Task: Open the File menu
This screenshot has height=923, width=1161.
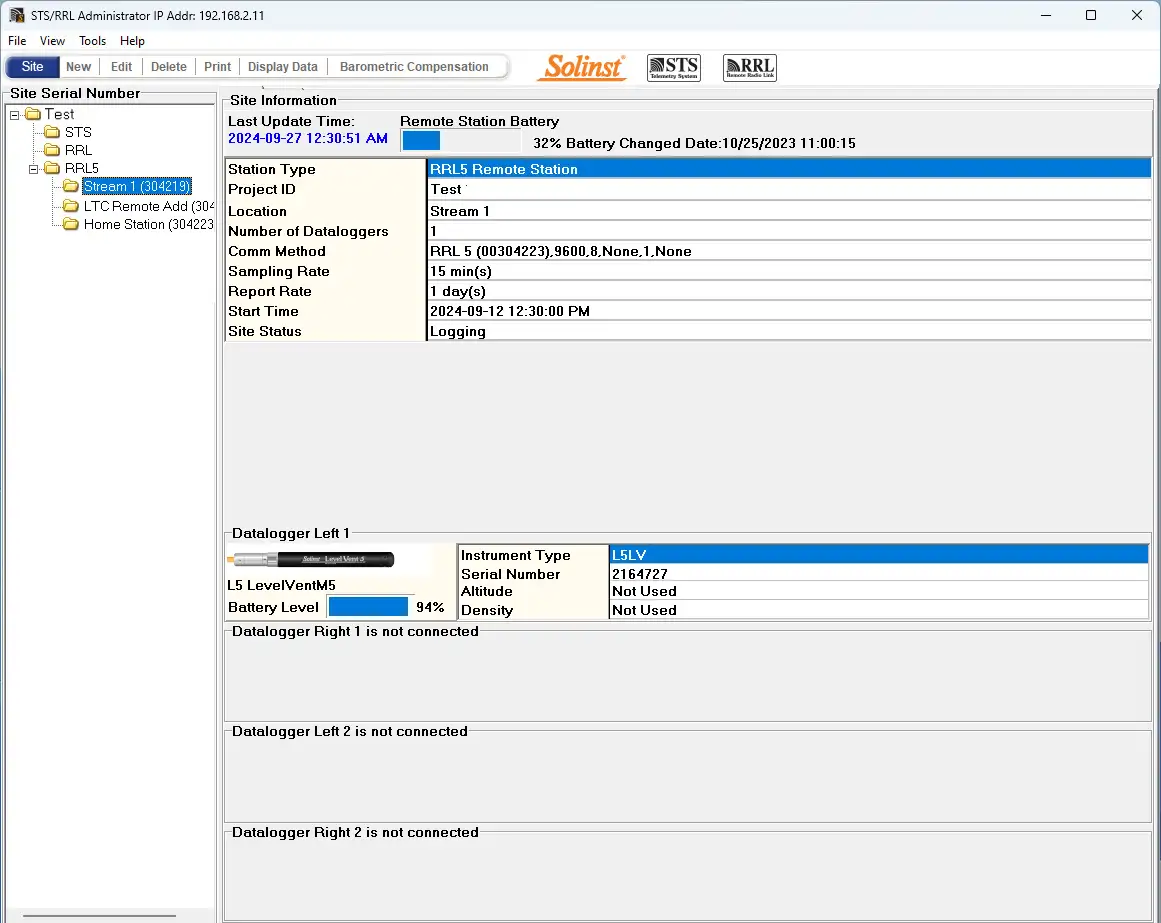Action: 17,41
